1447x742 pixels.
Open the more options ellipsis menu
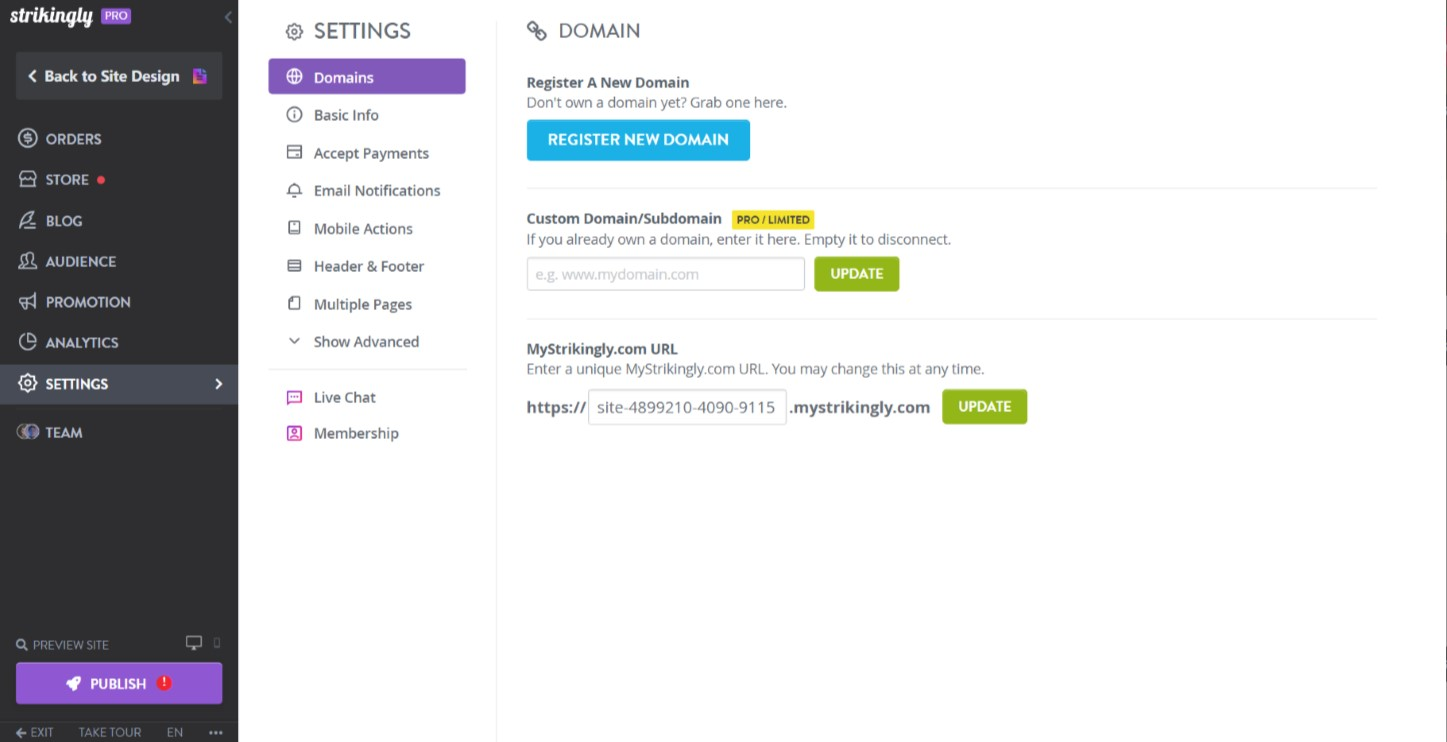point(215,733)
